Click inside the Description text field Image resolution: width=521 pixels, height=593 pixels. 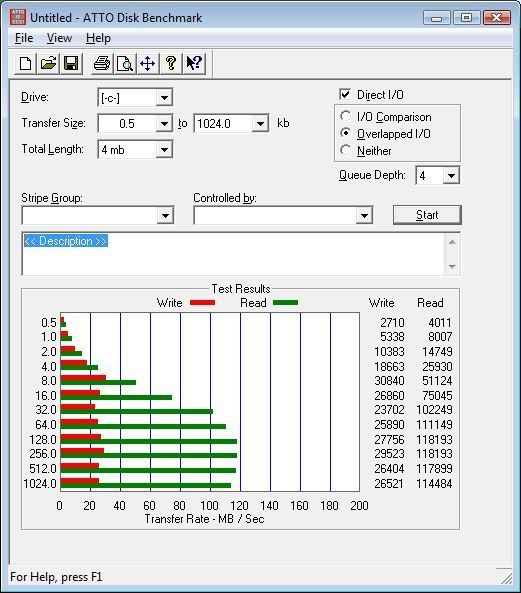click(x=233, y=254)
